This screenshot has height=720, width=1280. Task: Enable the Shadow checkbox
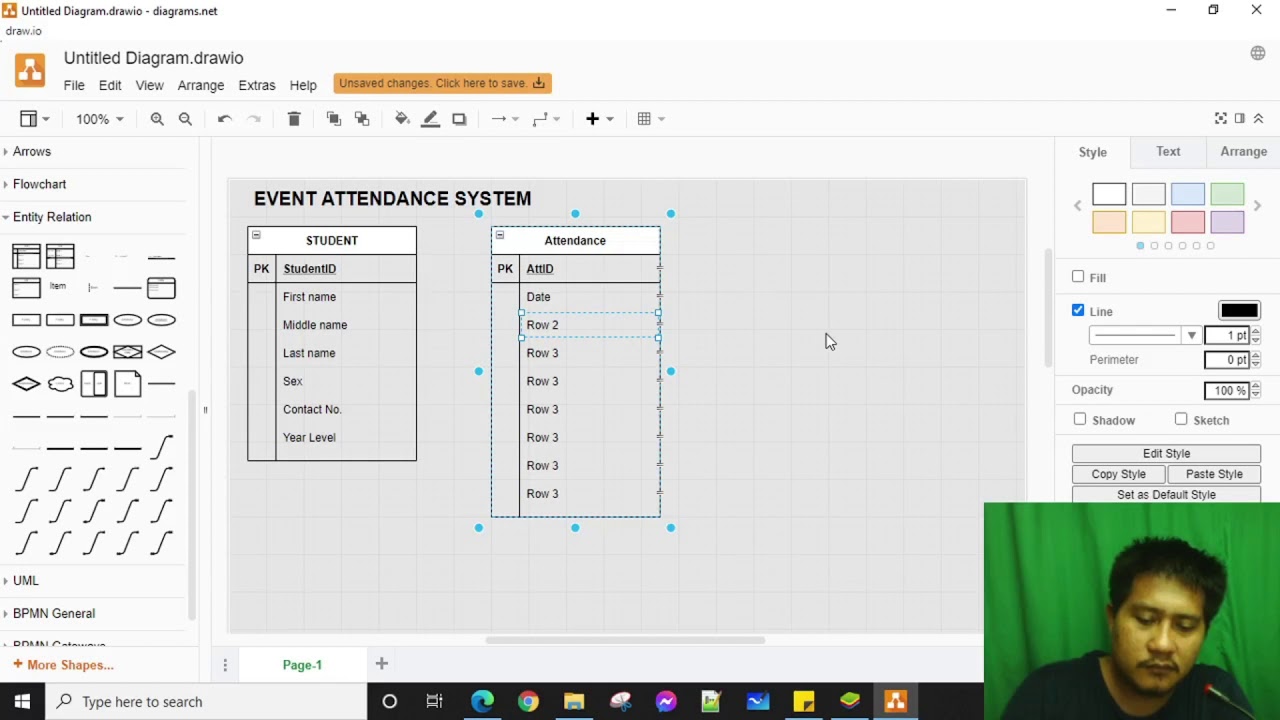(x=1080, y=419)
